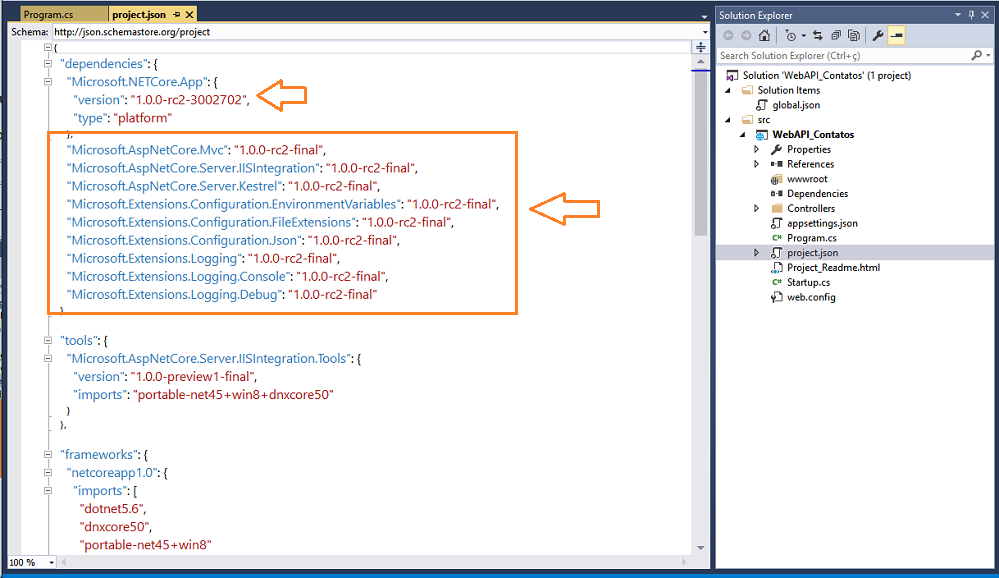
Task: Open search options dropdown beside the magnifier
Action: click(988, 55)
